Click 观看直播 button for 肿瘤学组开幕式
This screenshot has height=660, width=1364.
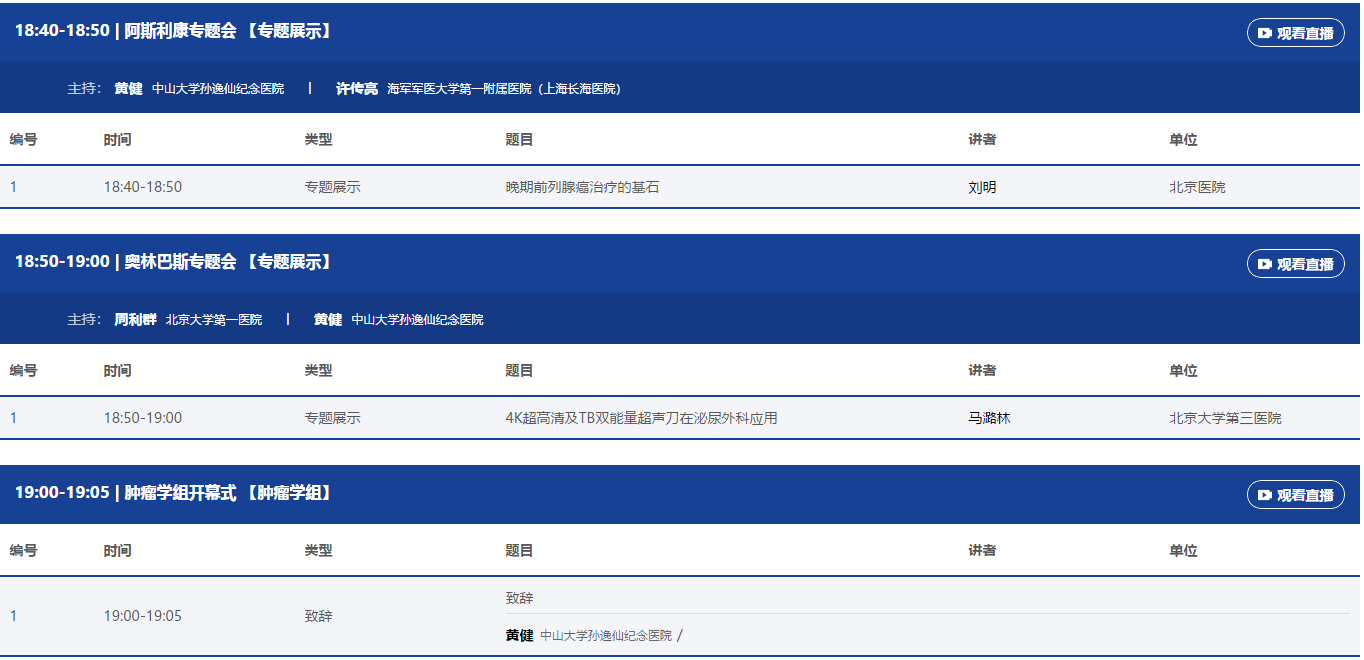click(1295, 495)
